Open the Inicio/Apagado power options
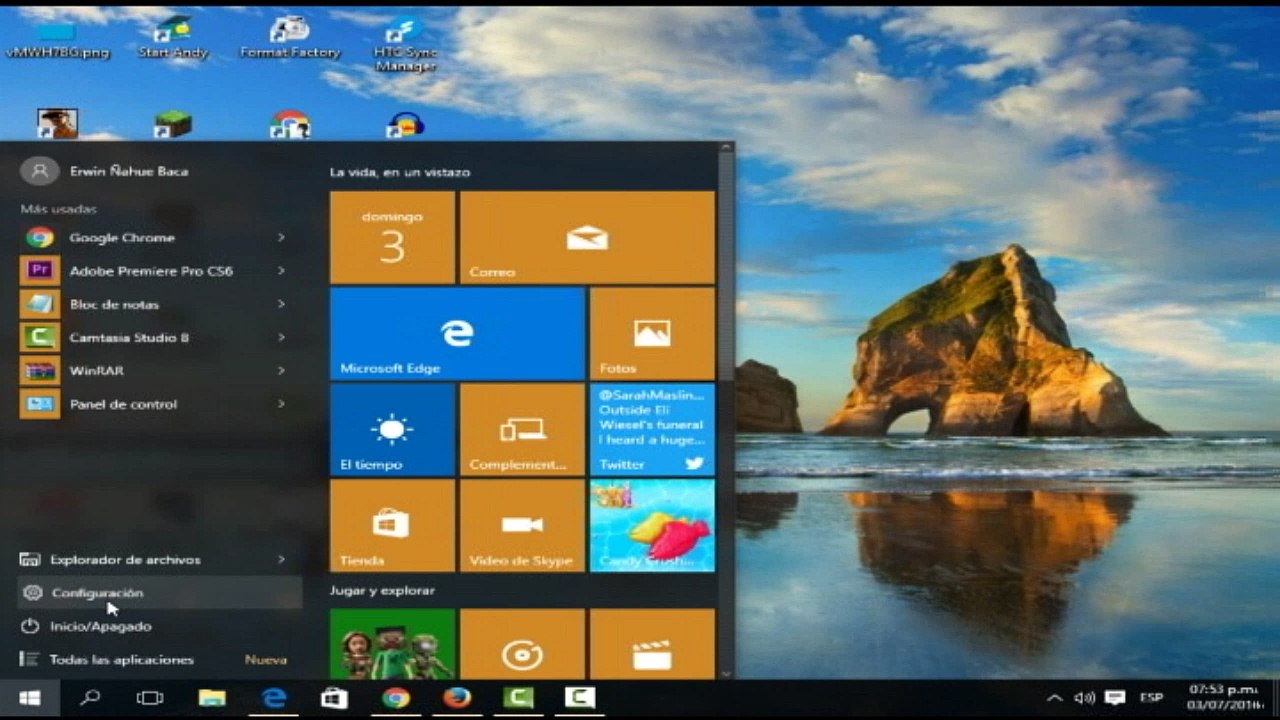1280x720 pixels. pos(160,626)
